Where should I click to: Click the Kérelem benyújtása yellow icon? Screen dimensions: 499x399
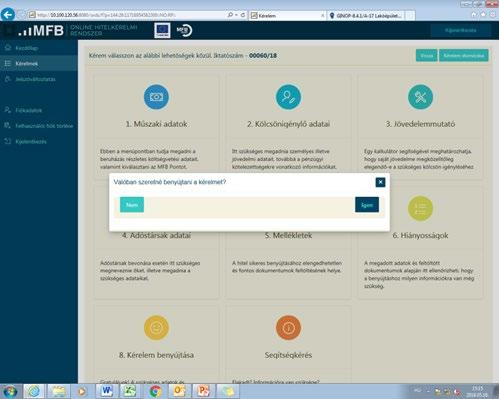click(156, 328)
